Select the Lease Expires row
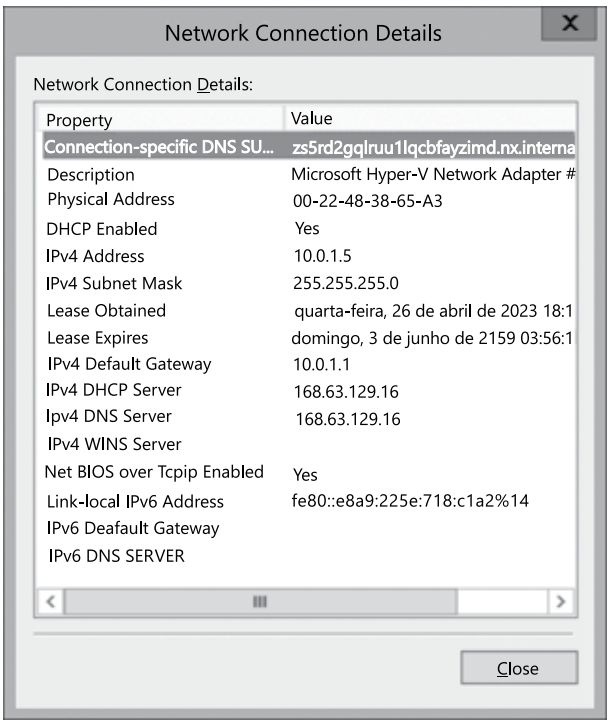This screenshot has width=608, height=723. pos(102,337)
